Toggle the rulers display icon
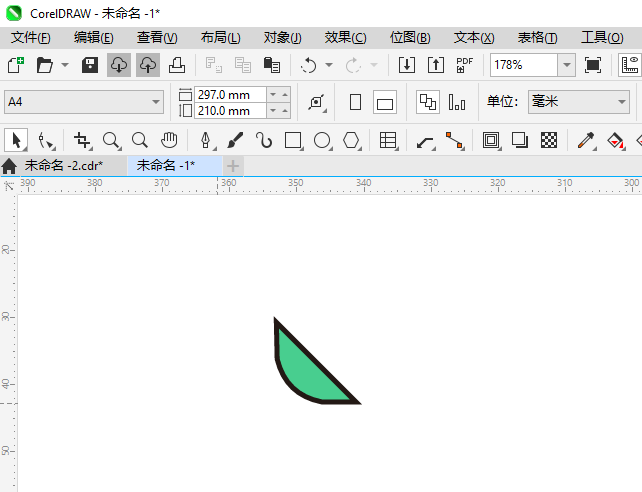Screen dimensions: 642x492 [630, 65]
